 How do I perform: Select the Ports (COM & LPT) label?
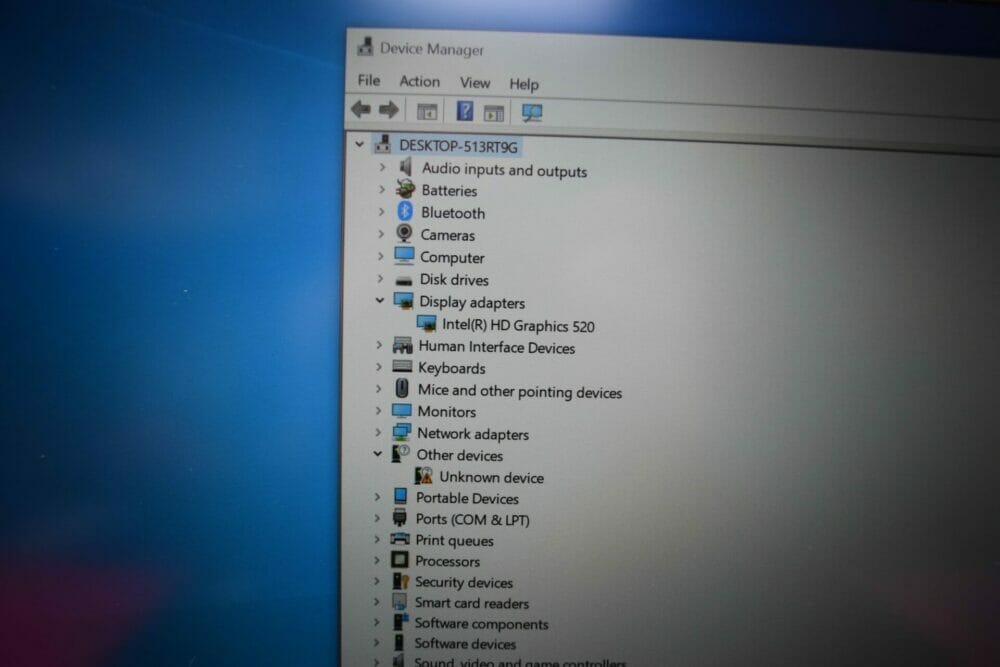coord(472,520)
